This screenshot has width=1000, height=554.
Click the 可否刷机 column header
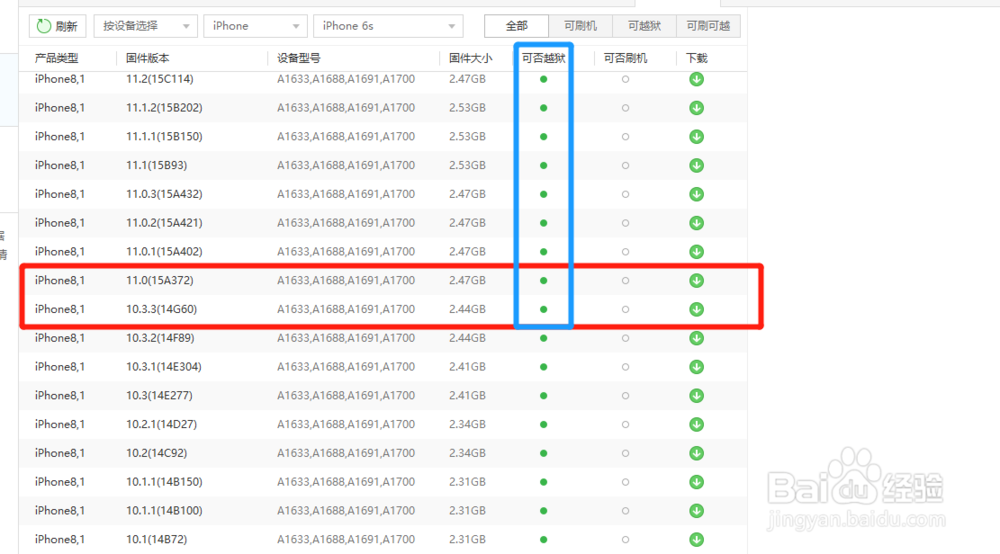coord(625,58)
